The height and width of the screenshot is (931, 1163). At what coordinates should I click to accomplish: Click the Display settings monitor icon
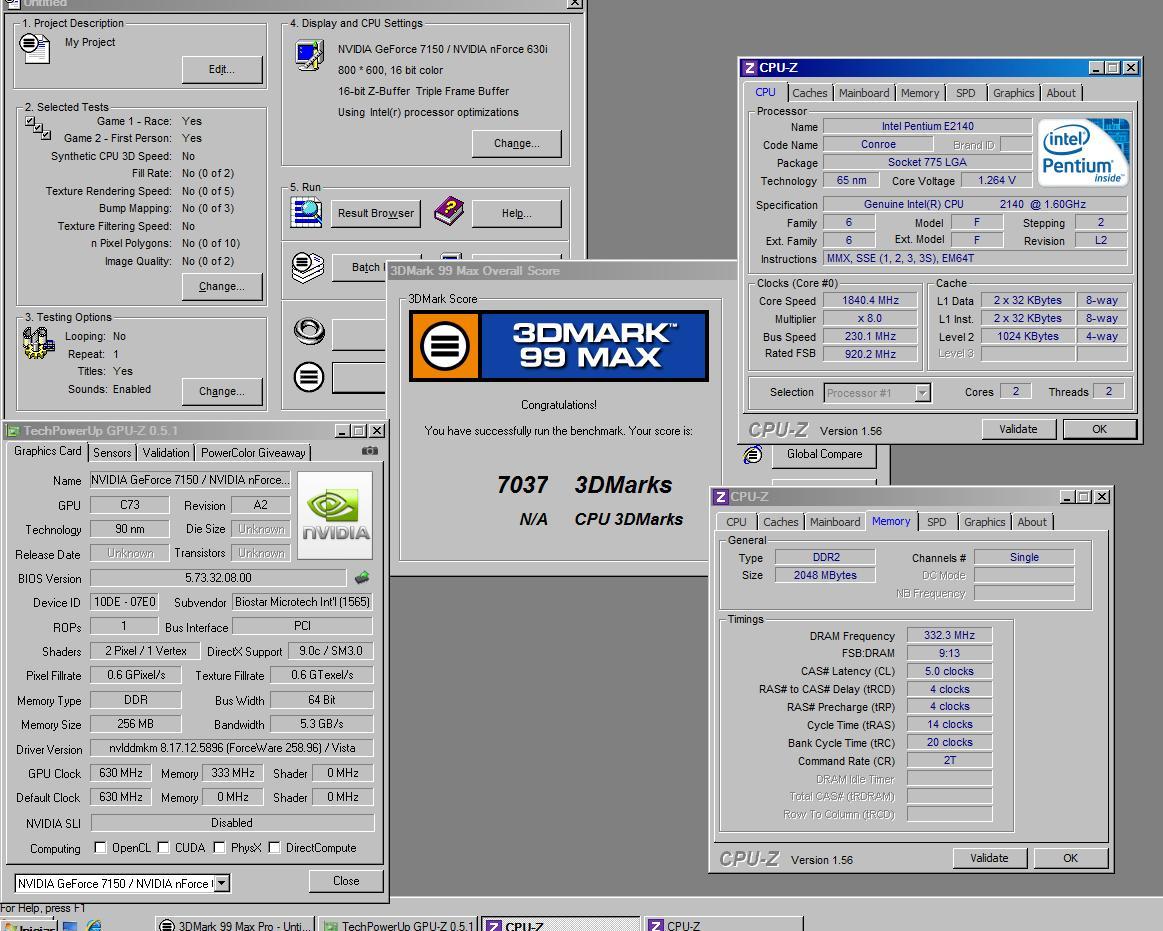coord(309,56)
